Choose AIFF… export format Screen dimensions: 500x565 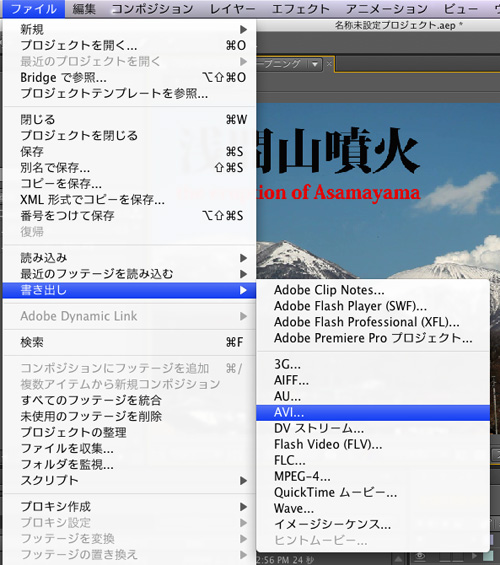373,380
